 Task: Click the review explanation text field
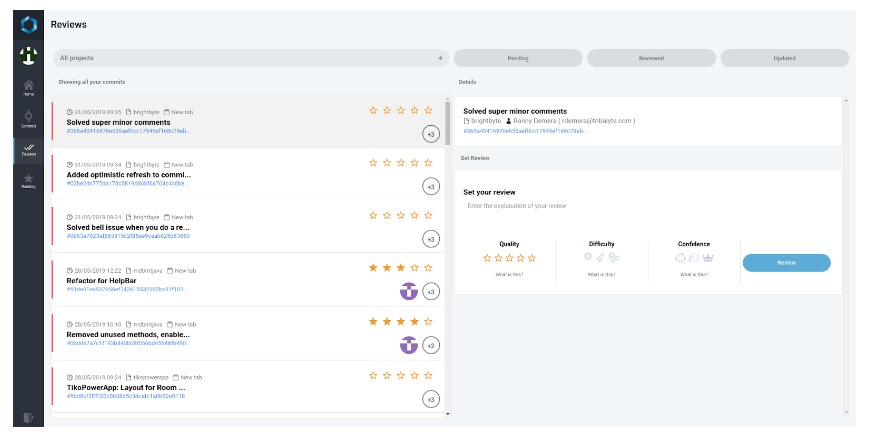(x=600, y=206)
